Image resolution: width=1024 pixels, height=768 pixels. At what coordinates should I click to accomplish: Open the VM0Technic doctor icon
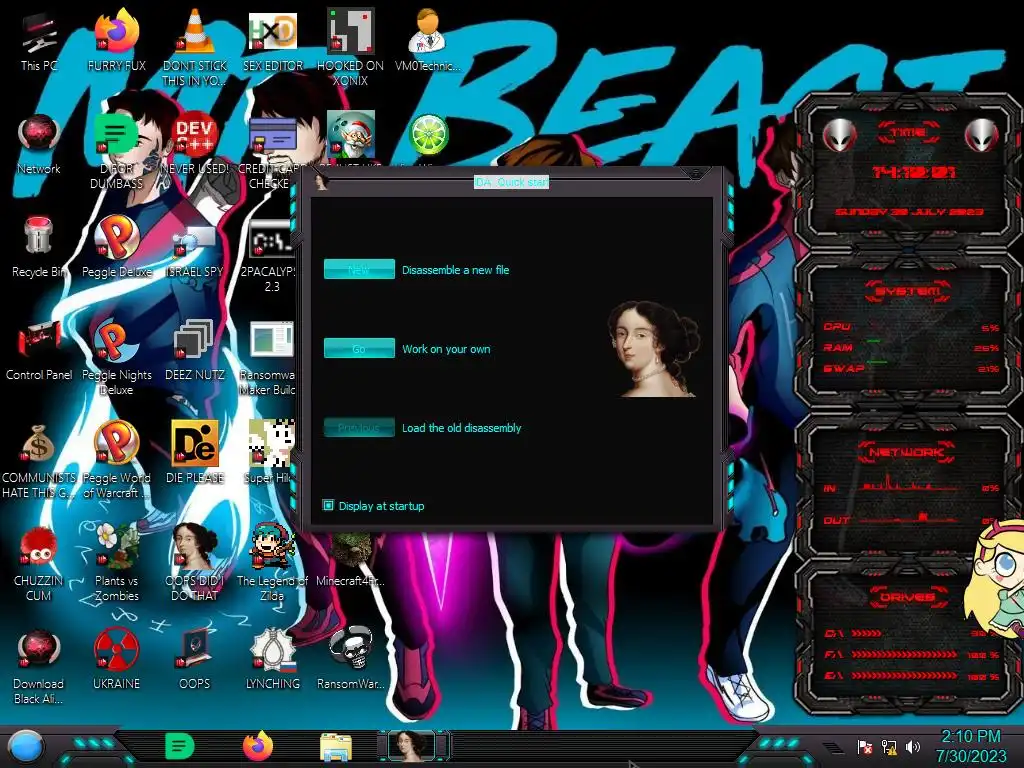(x=428, y=40)
